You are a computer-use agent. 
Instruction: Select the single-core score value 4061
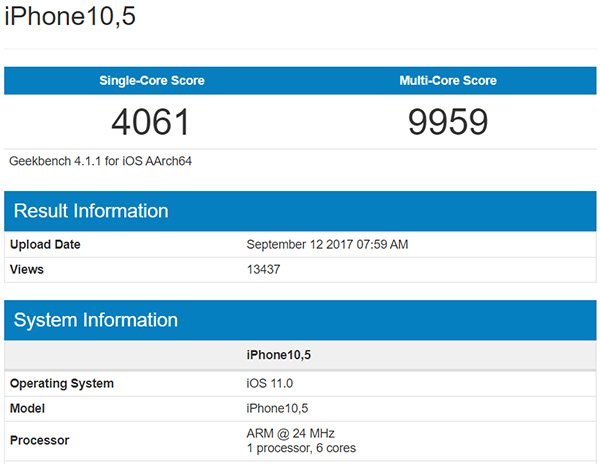[x=150, y=122]
